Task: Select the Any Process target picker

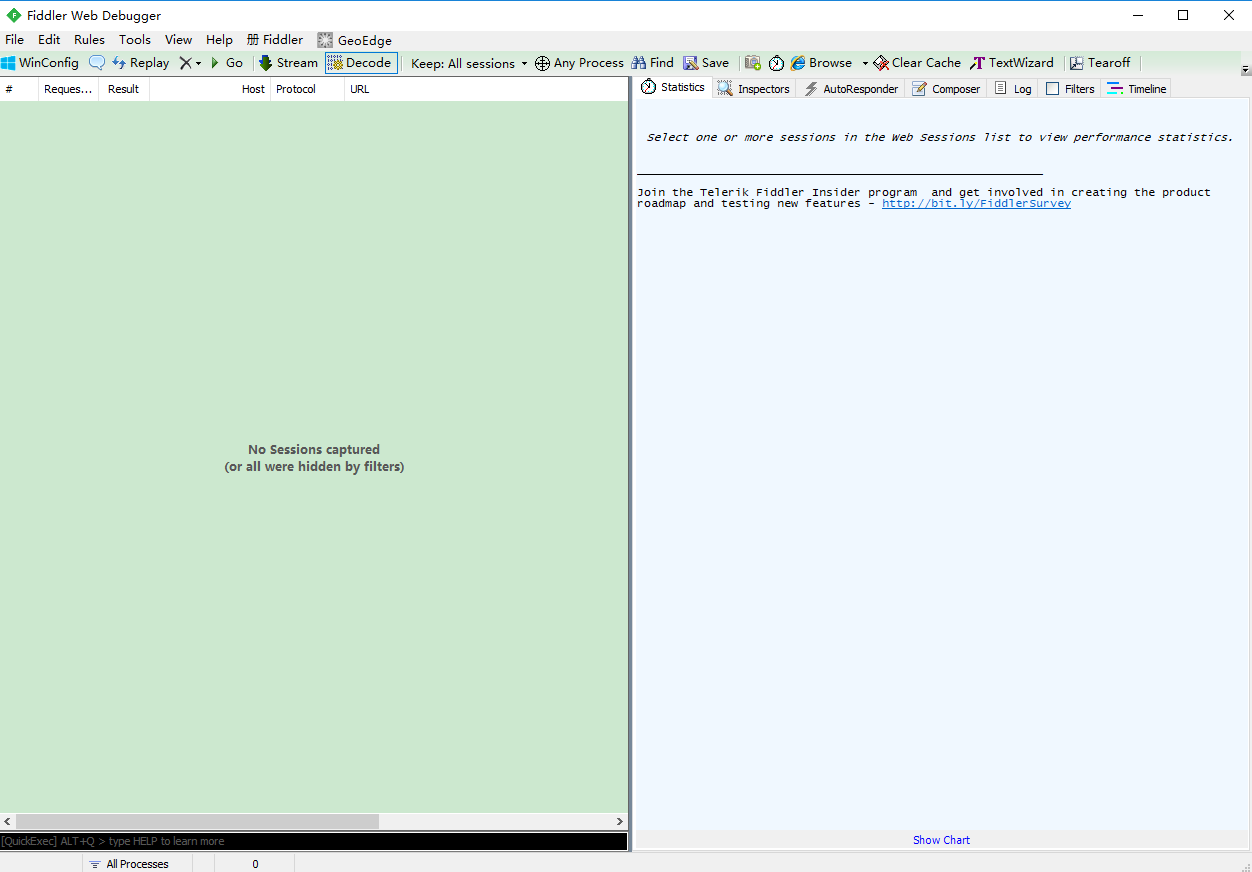Action: [x=579, y=63]
